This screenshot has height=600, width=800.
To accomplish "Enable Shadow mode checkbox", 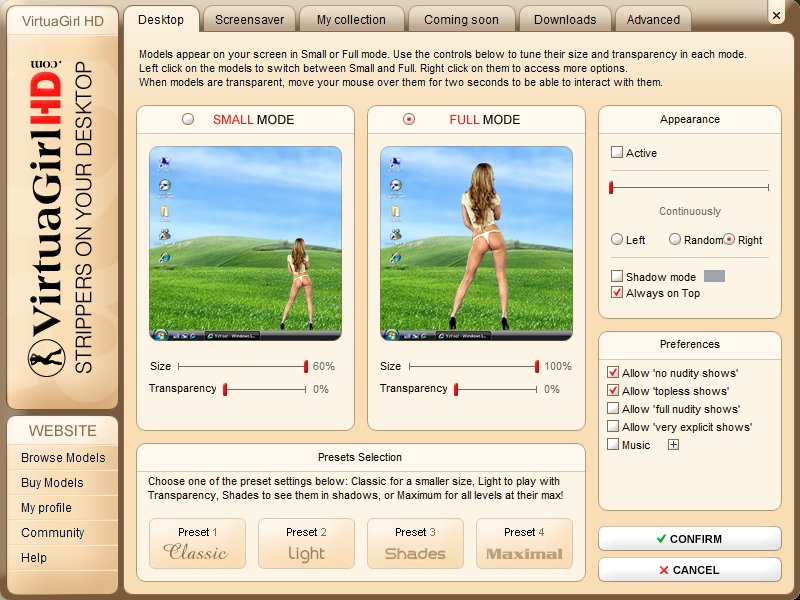I will pyautogui.click(x=617, y=276).
